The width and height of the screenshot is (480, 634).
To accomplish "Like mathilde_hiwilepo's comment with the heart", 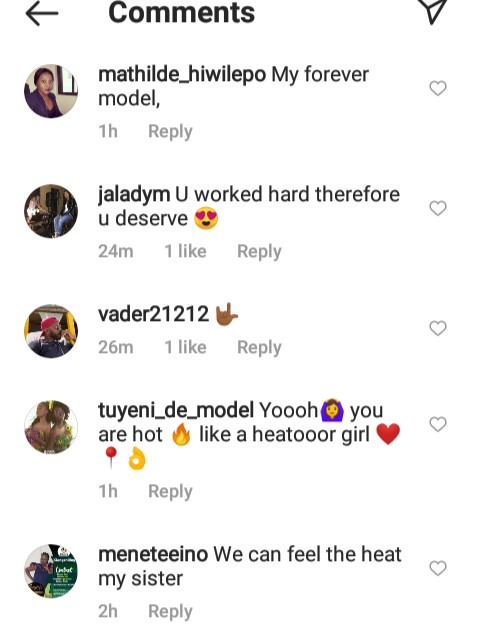I will [x=438, y=88].
